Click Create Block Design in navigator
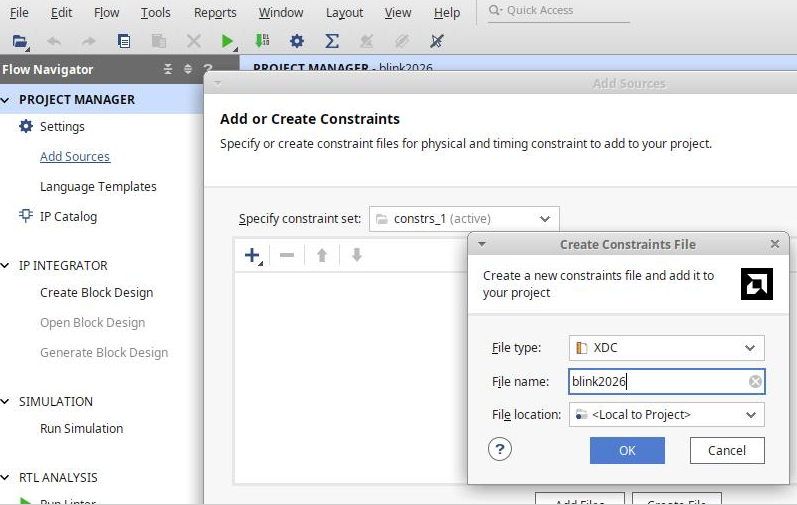Viewport: 797px width, 505px height. (x=96, y=293)
